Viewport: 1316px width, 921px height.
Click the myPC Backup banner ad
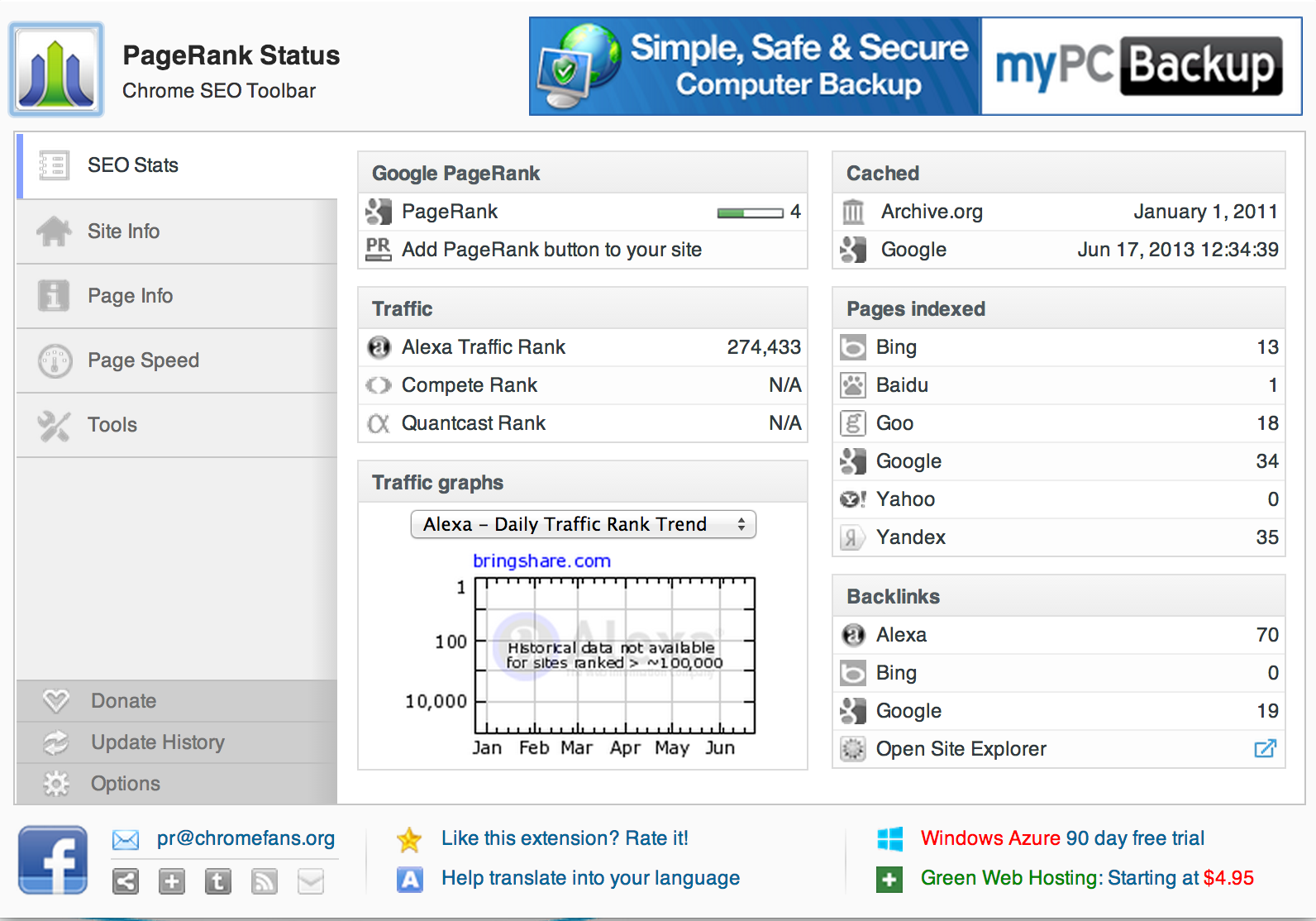pos(916,66)
